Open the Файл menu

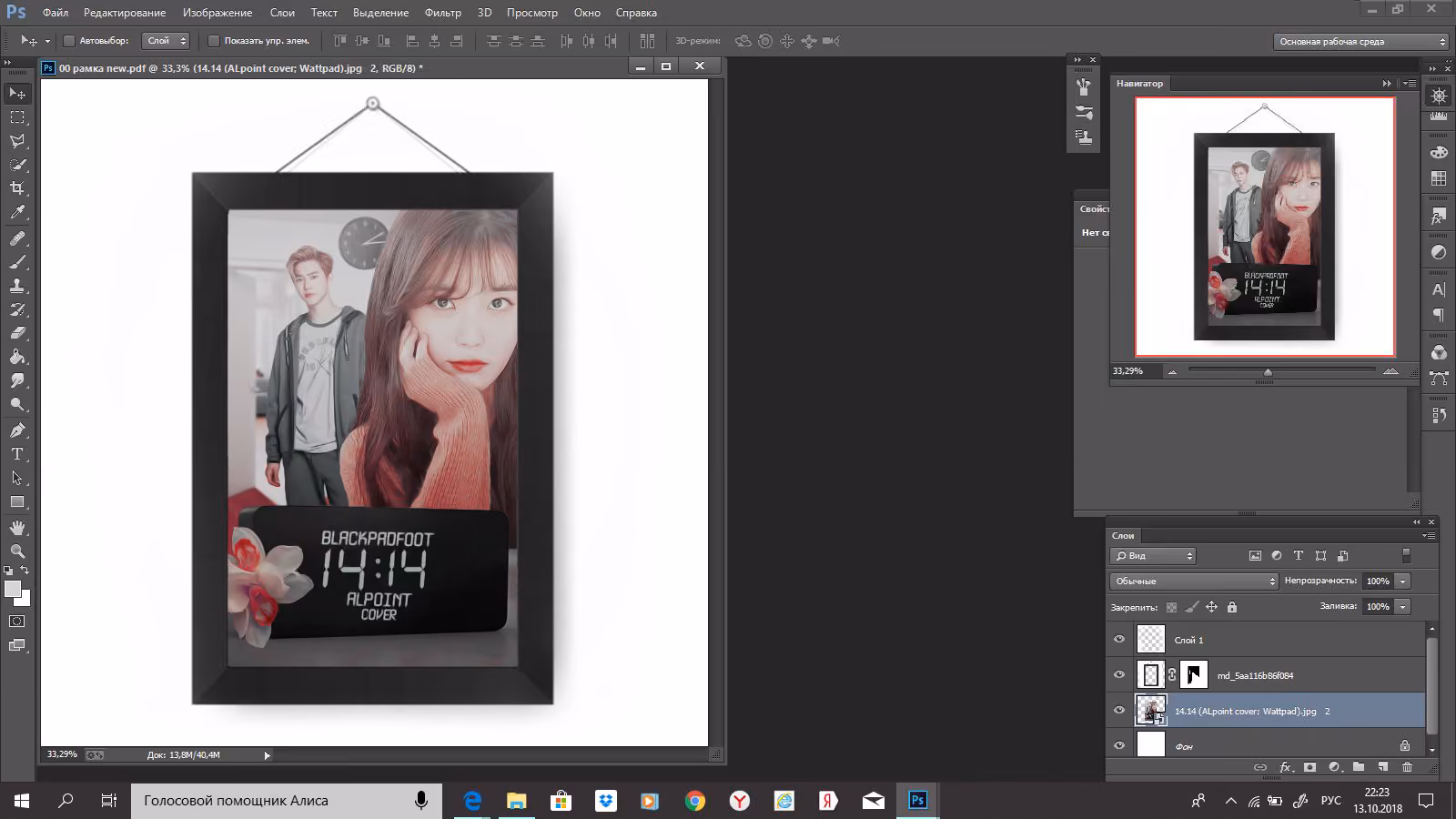56,13
